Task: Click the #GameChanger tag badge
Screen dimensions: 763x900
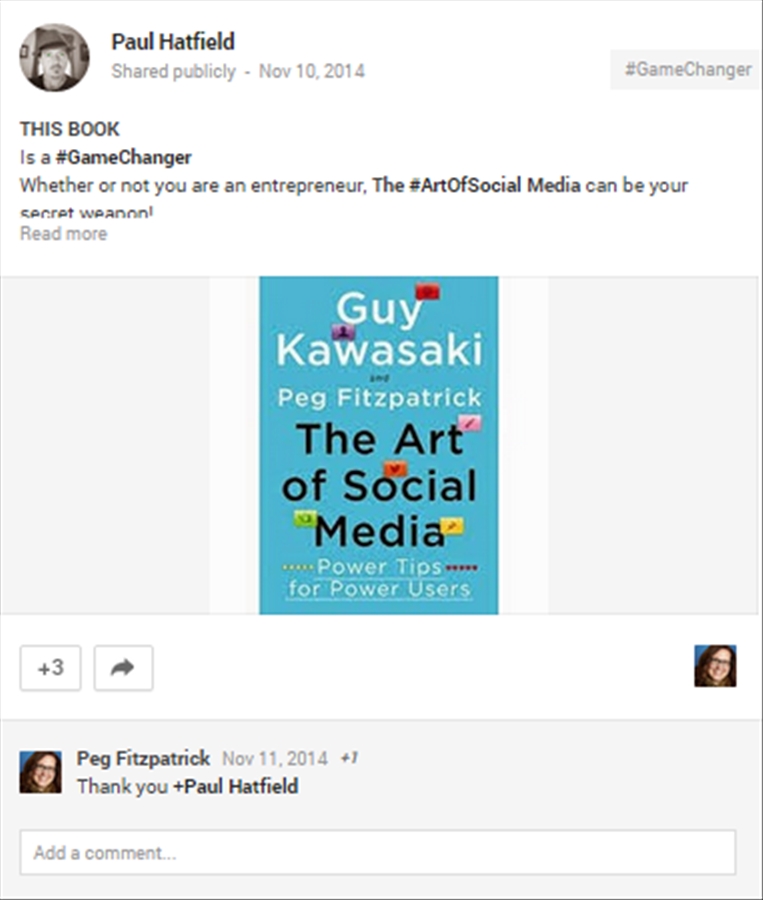Action: coord(687,69)
